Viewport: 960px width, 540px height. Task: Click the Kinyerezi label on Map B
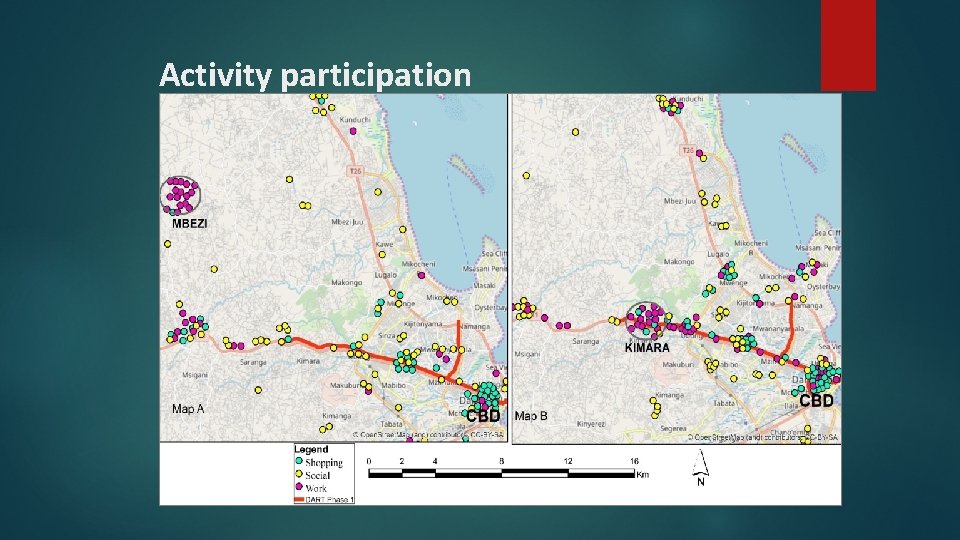591,424
